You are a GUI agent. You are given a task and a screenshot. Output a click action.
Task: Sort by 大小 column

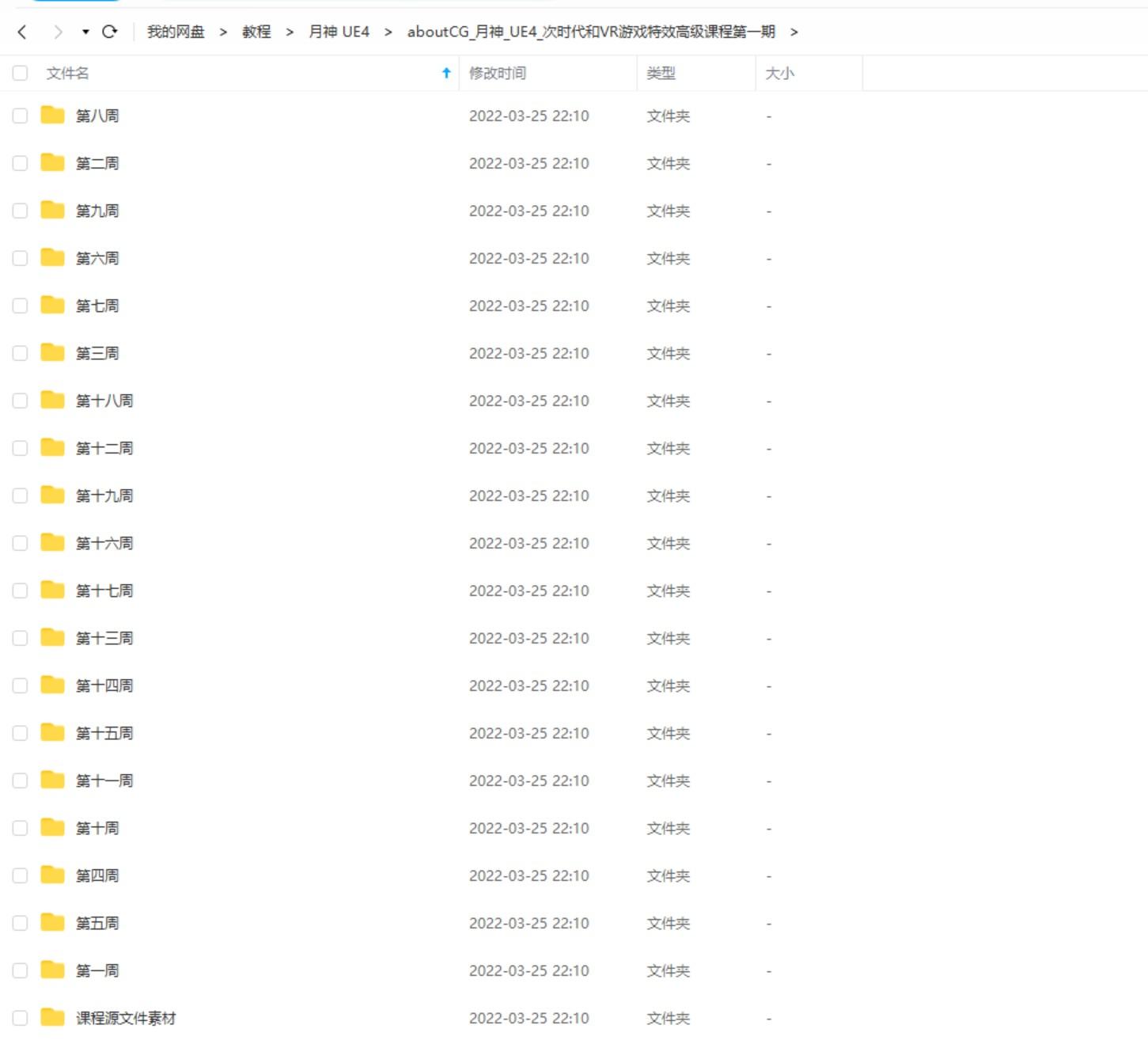(x=779, y=73)
